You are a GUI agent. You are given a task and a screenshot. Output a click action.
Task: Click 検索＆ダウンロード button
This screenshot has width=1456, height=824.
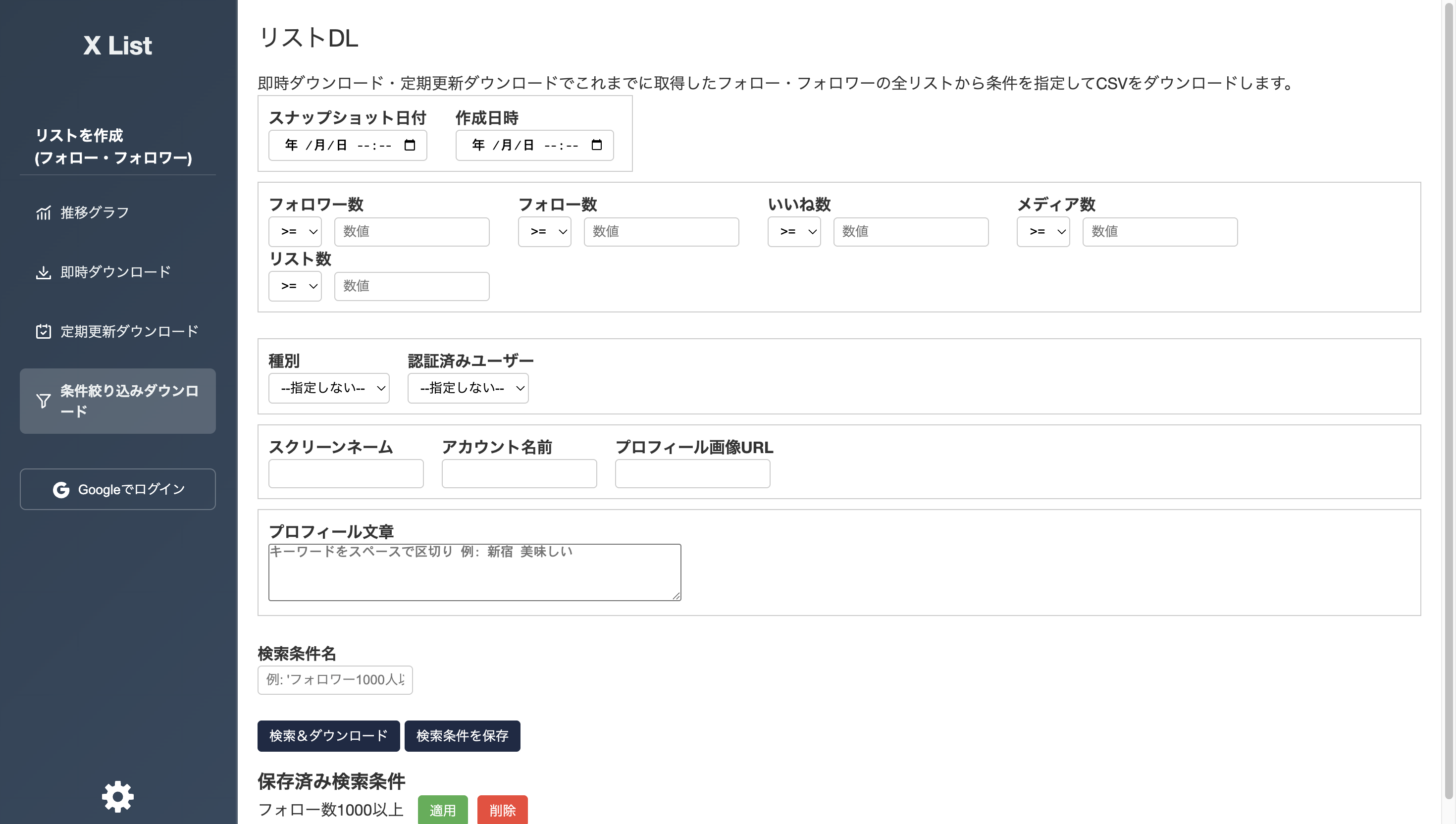tap(328, 736)
